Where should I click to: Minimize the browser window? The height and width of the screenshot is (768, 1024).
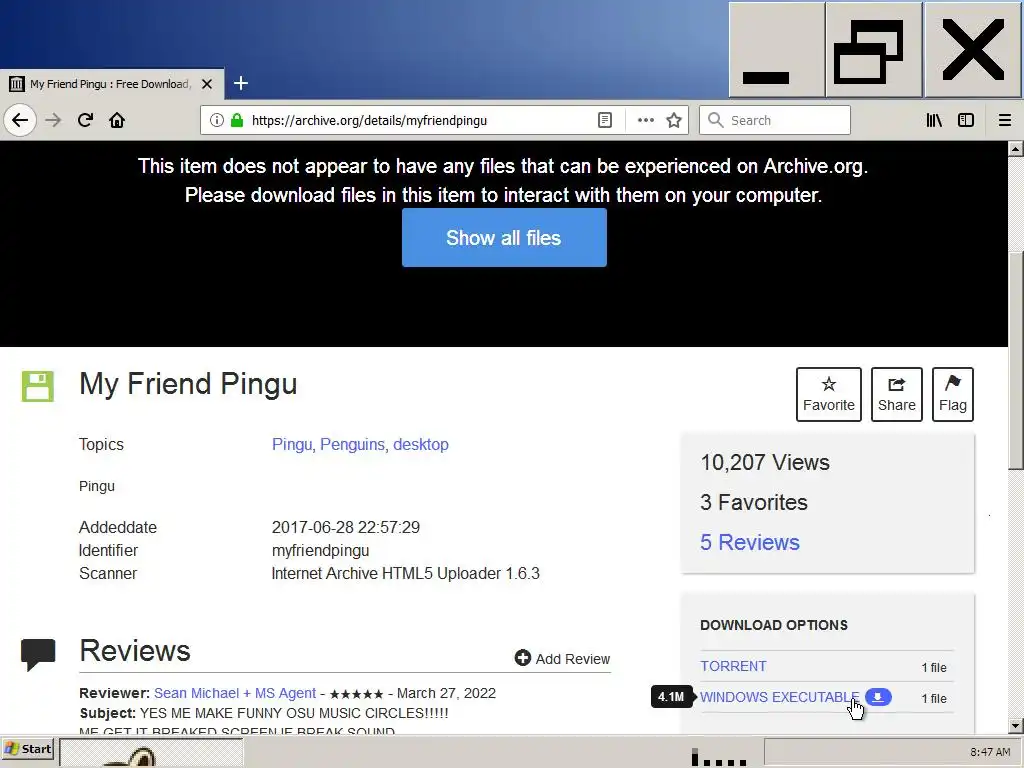click(776, 50)
